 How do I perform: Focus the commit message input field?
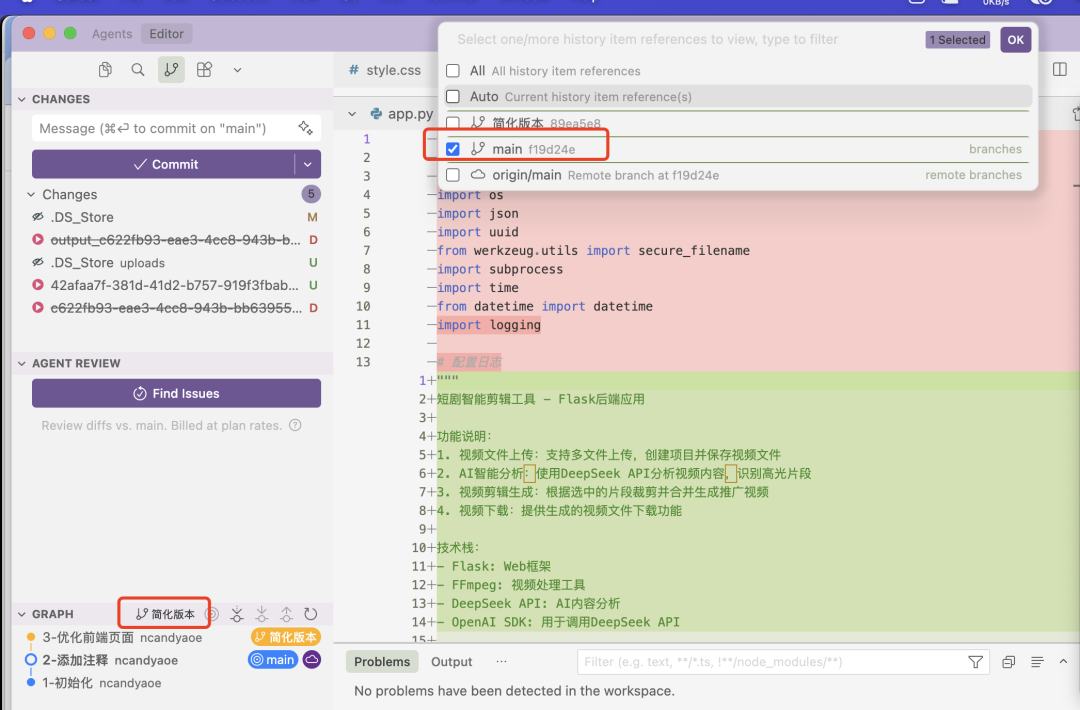tap(163, 128)
